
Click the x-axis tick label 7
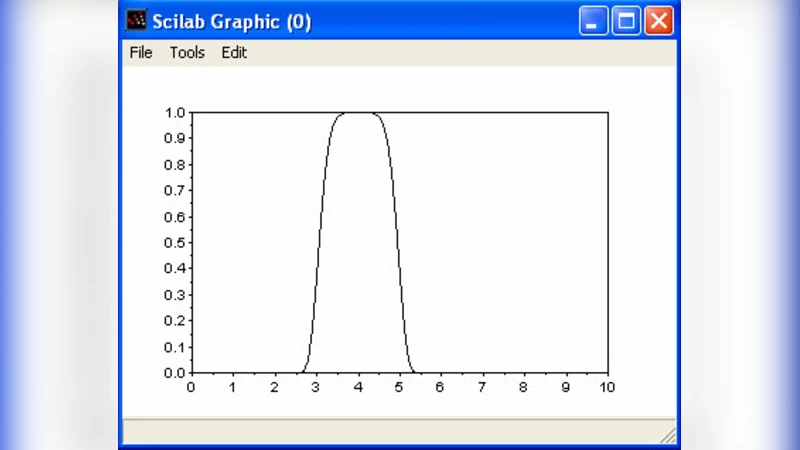[482, 388]
